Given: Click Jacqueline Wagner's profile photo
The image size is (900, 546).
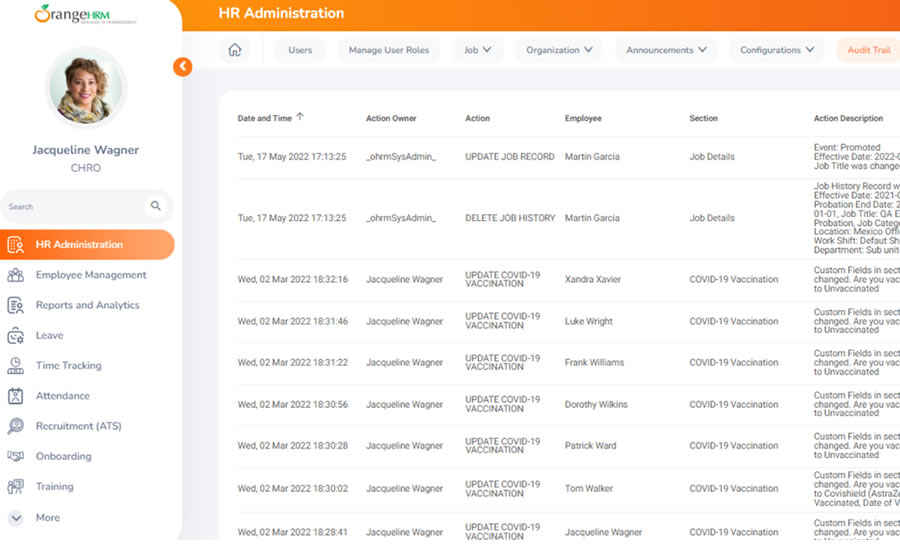Looking at the screenshot, I should (x=86, y=88).
